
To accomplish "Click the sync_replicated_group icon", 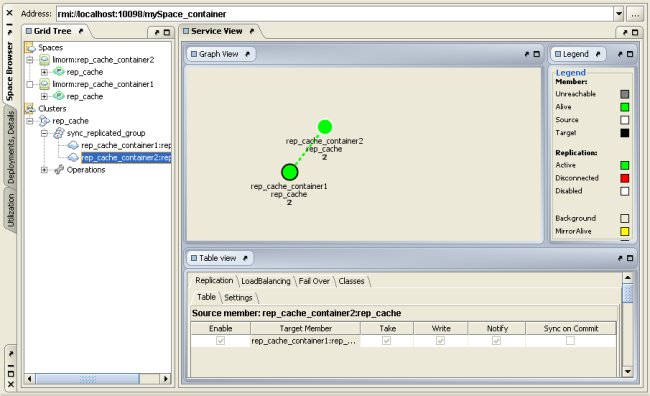I will pos(59,133).
